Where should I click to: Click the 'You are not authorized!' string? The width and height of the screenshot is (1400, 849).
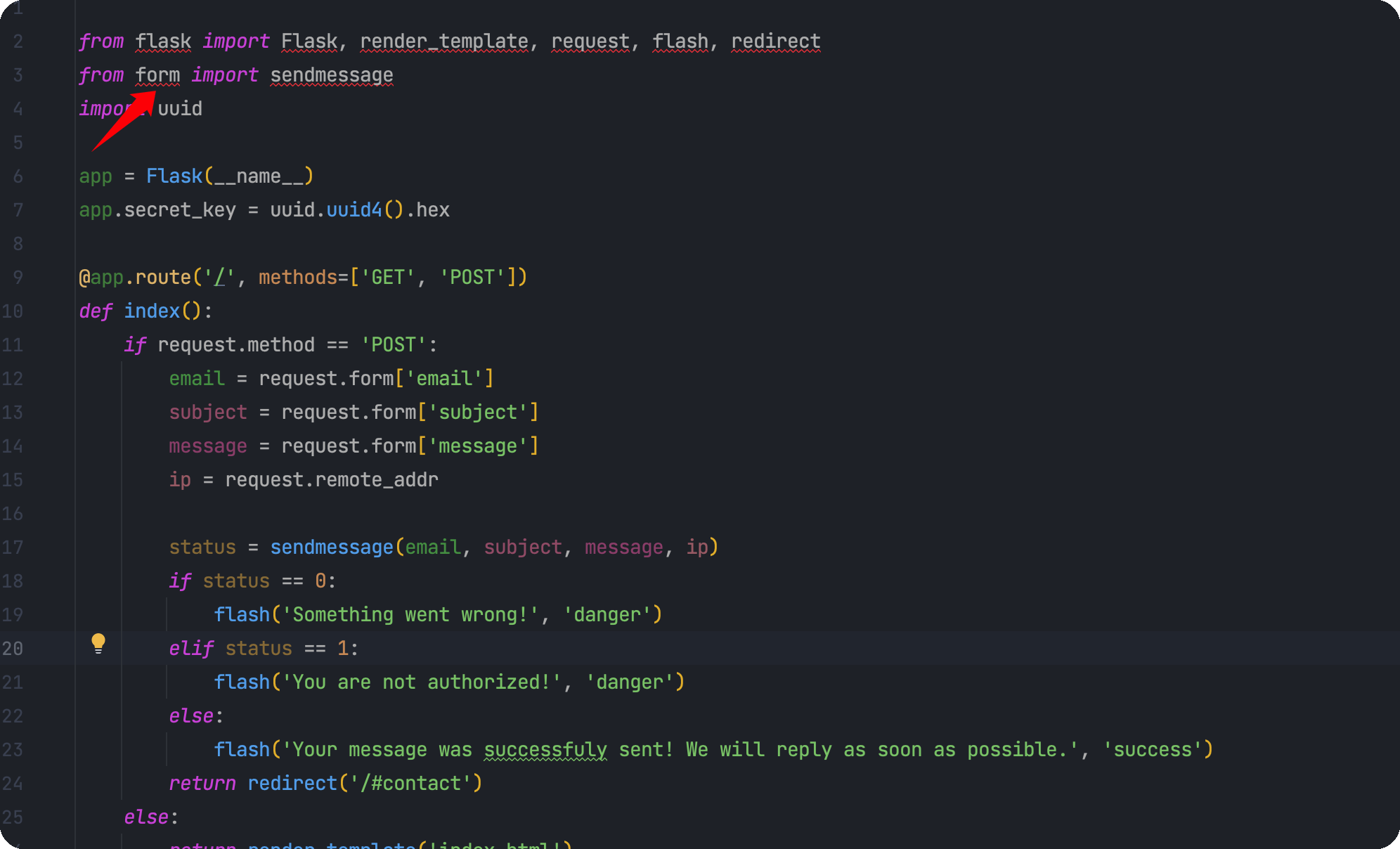point(421,682)
